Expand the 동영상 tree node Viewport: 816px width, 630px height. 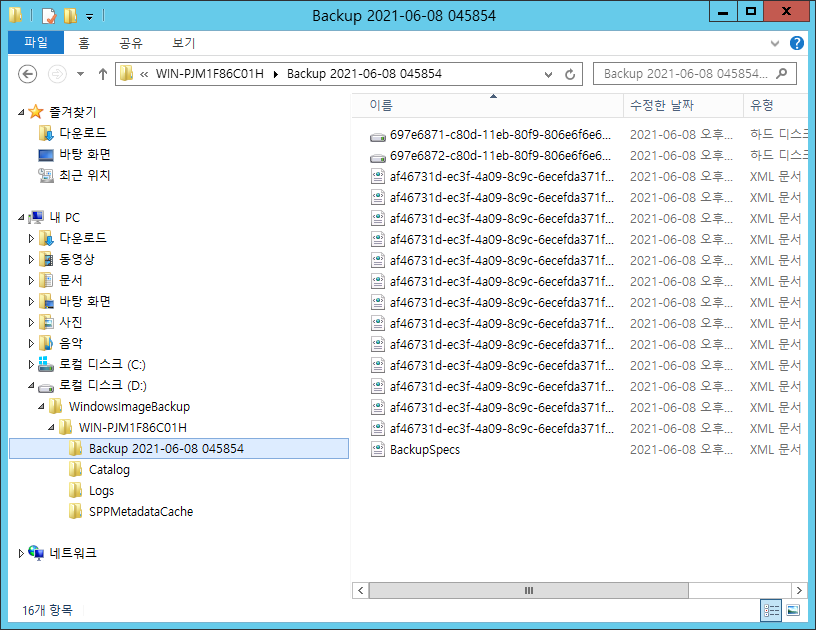[x=31, y=260]
